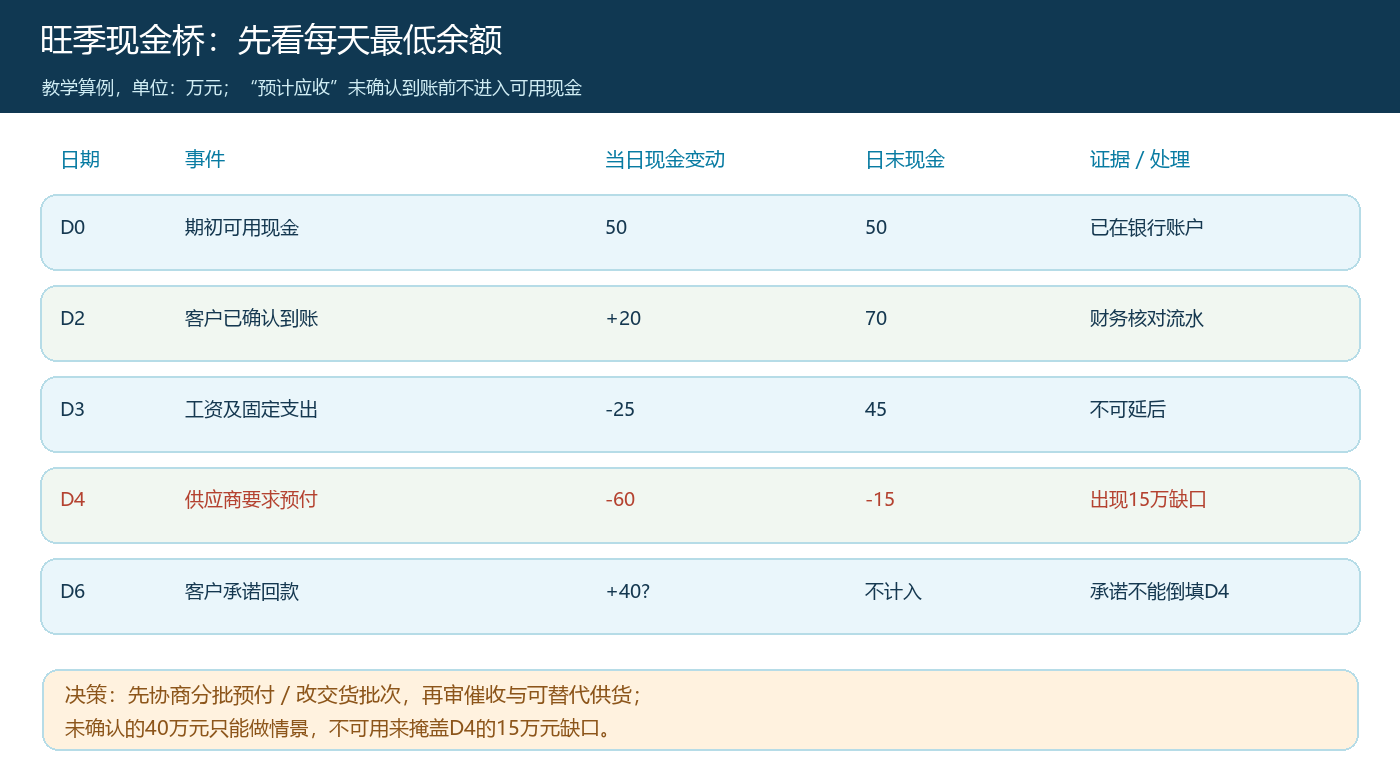1400x770 pixels.
Task: Click the 日末现金 column header
Action: point(905,159)
